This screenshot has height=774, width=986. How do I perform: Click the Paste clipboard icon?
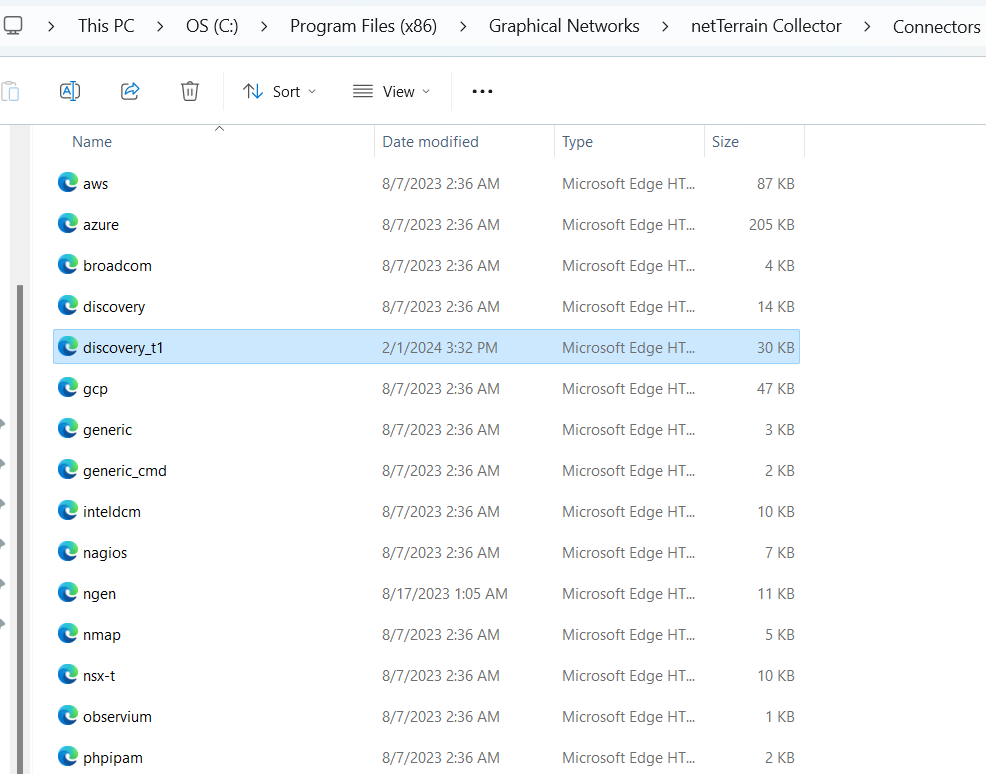(10, 91)
